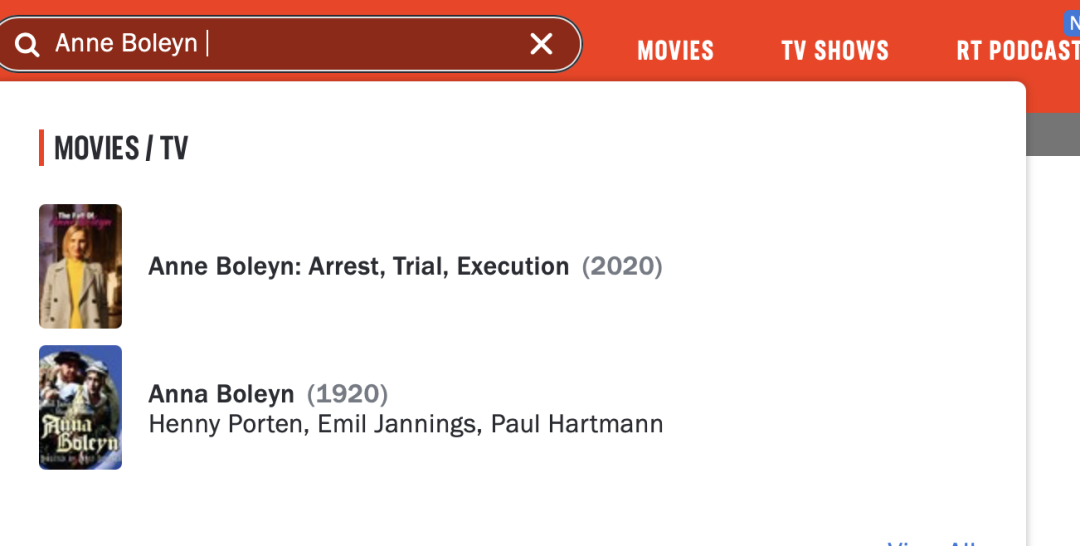Click Paul Hartmann in the cast list
1080x546 pixels.
[577, 424]
